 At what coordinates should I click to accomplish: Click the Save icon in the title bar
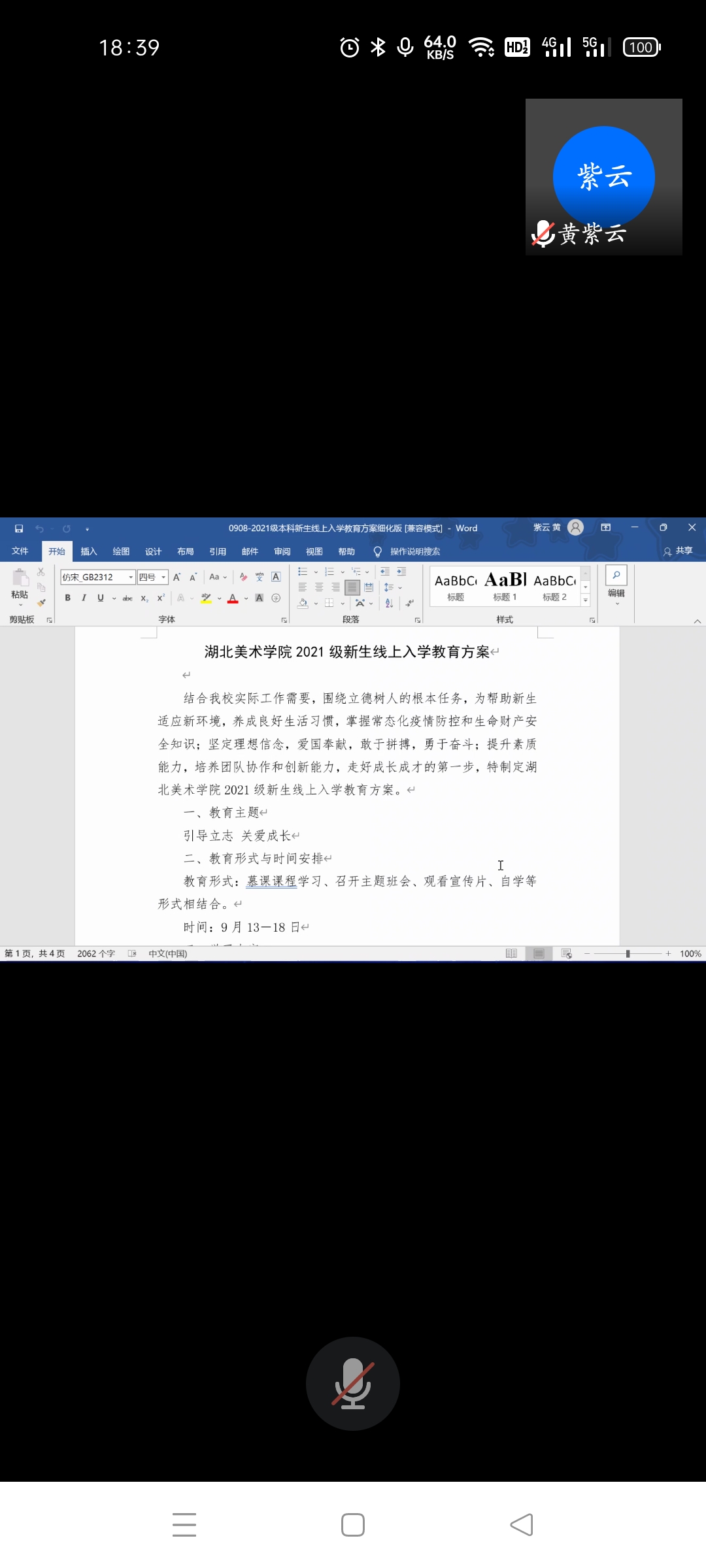pos(19,529)
